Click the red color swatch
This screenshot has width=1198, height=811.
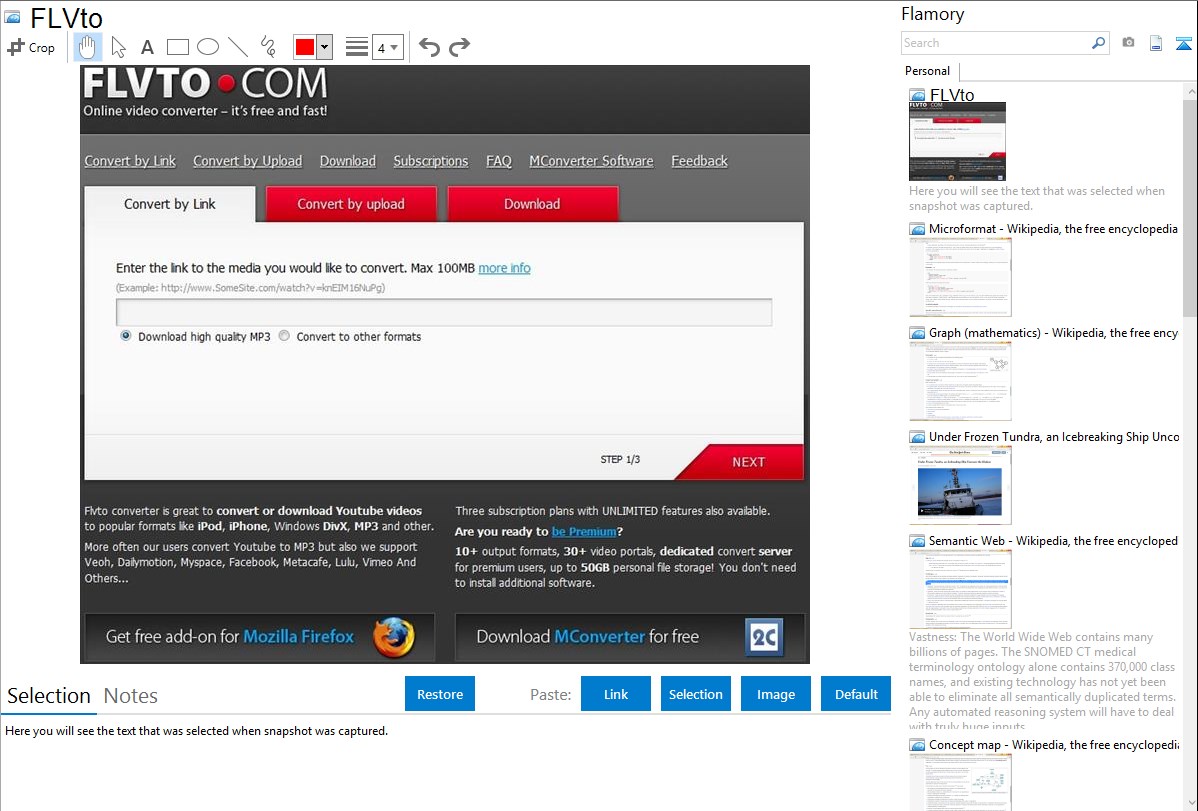(x=305, y=47)
